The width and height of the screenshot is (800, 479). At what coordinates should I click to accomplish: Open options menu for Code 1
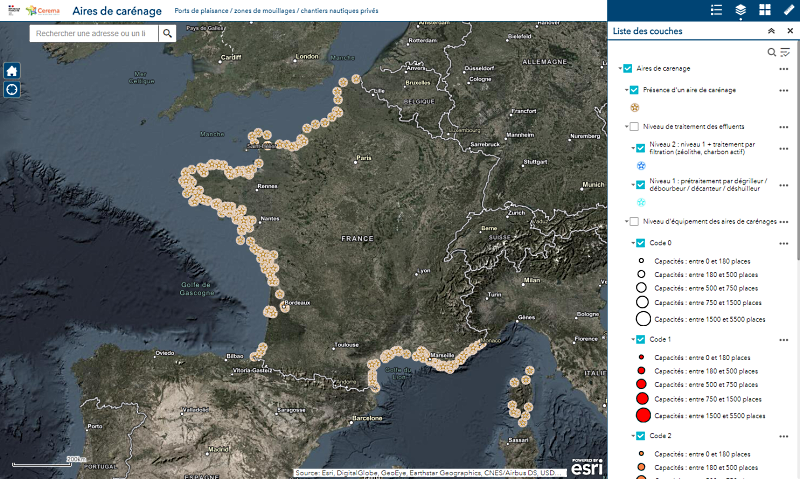pos(784,340)
